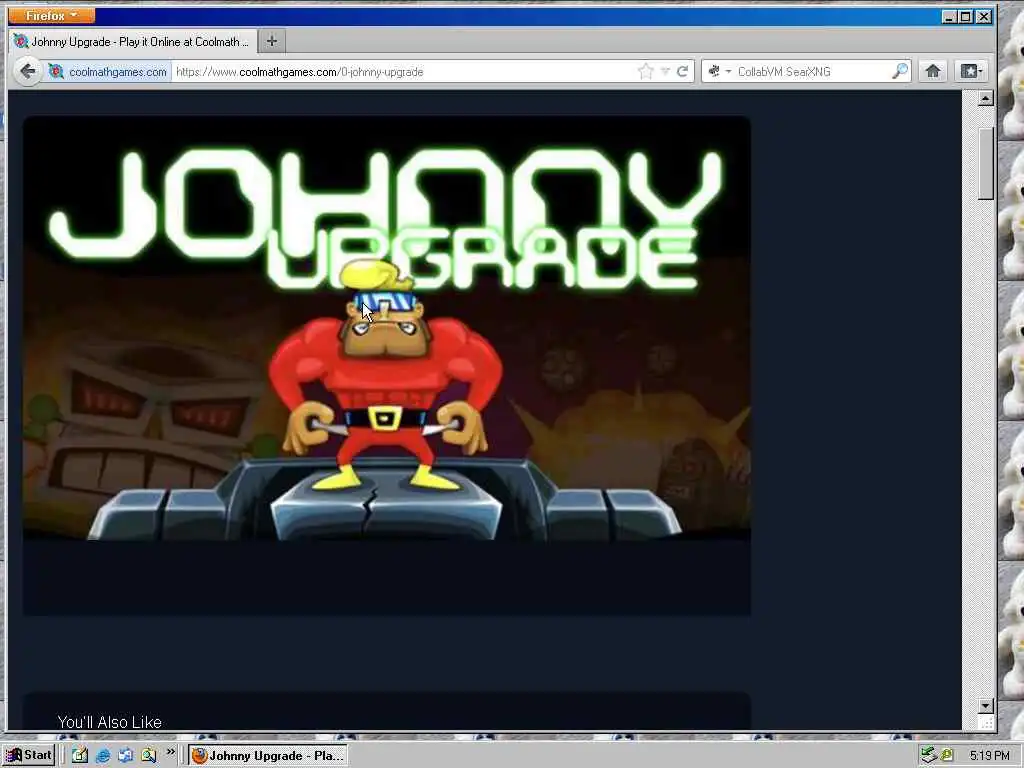This screenshot has width=1024, height=768.
Task: Click the network connection tray icon
Action: (929, 756)
